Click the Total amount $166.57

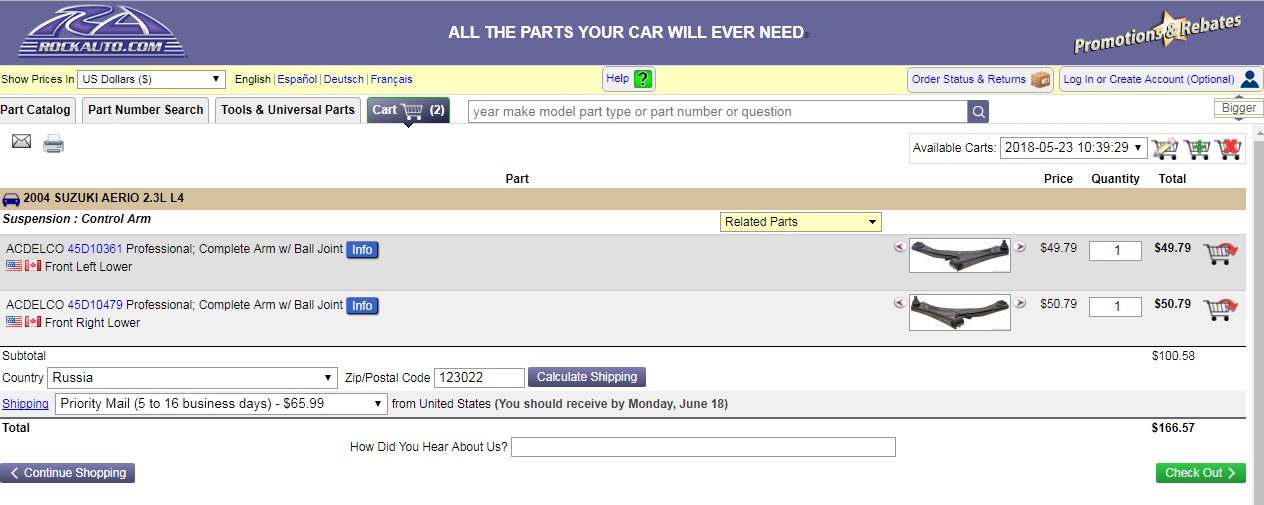pyautogui.click(x=1173, y=428)
